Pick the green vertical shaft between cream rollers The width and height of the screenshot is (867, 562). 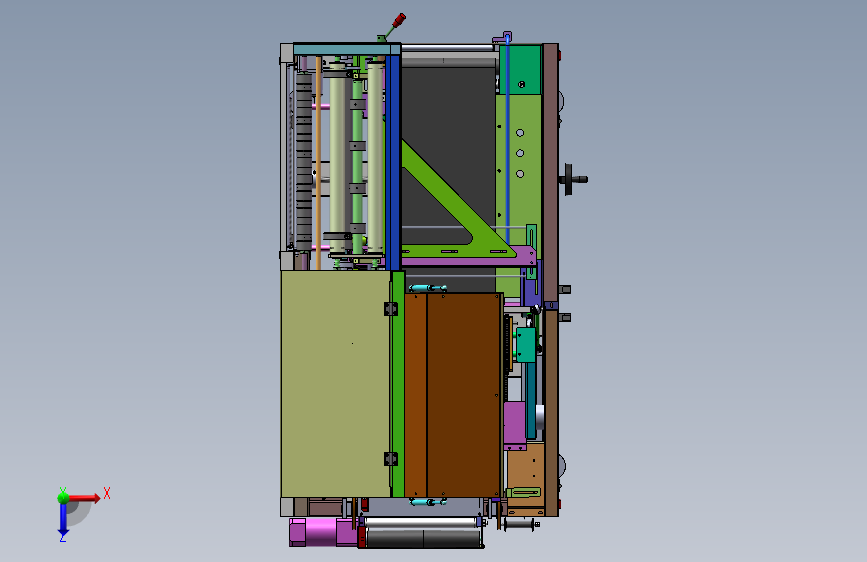(x=357, y=166)
